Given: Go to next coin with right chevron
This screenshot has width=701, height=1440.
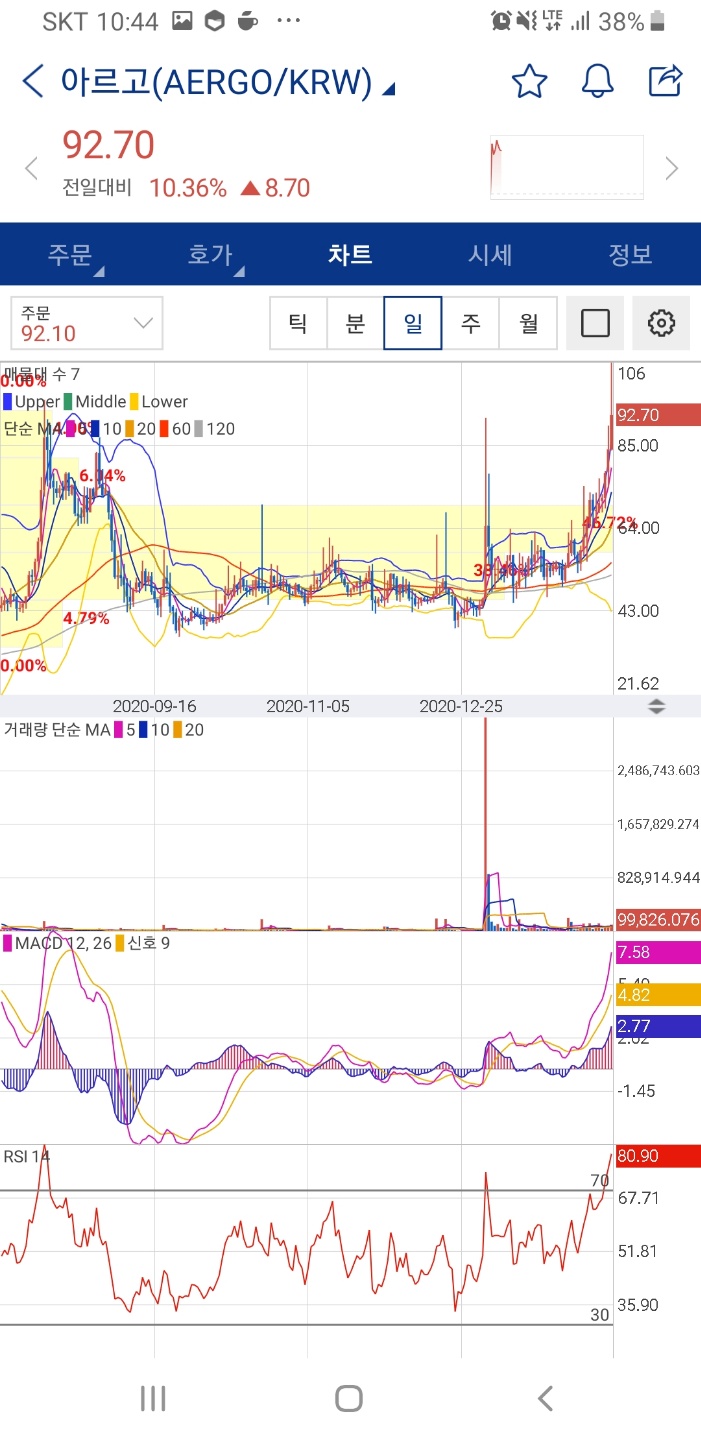Looking at the screenshot, I should pyautogui.click(x=672, y=168).
